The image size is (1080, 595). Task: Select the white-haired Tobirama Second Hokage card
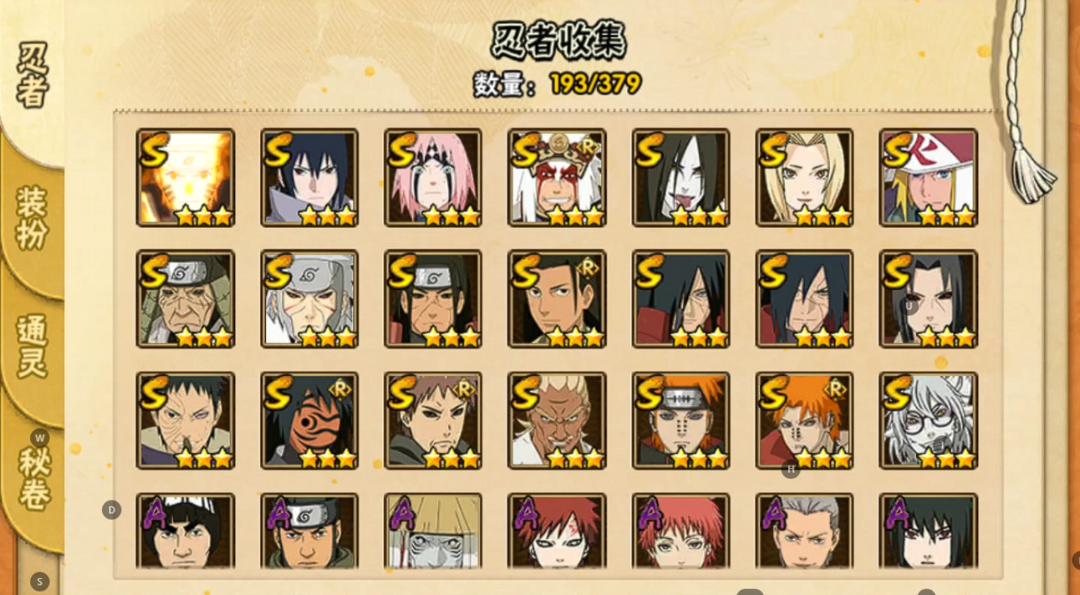pyautogui.click(x=309, y=299)
